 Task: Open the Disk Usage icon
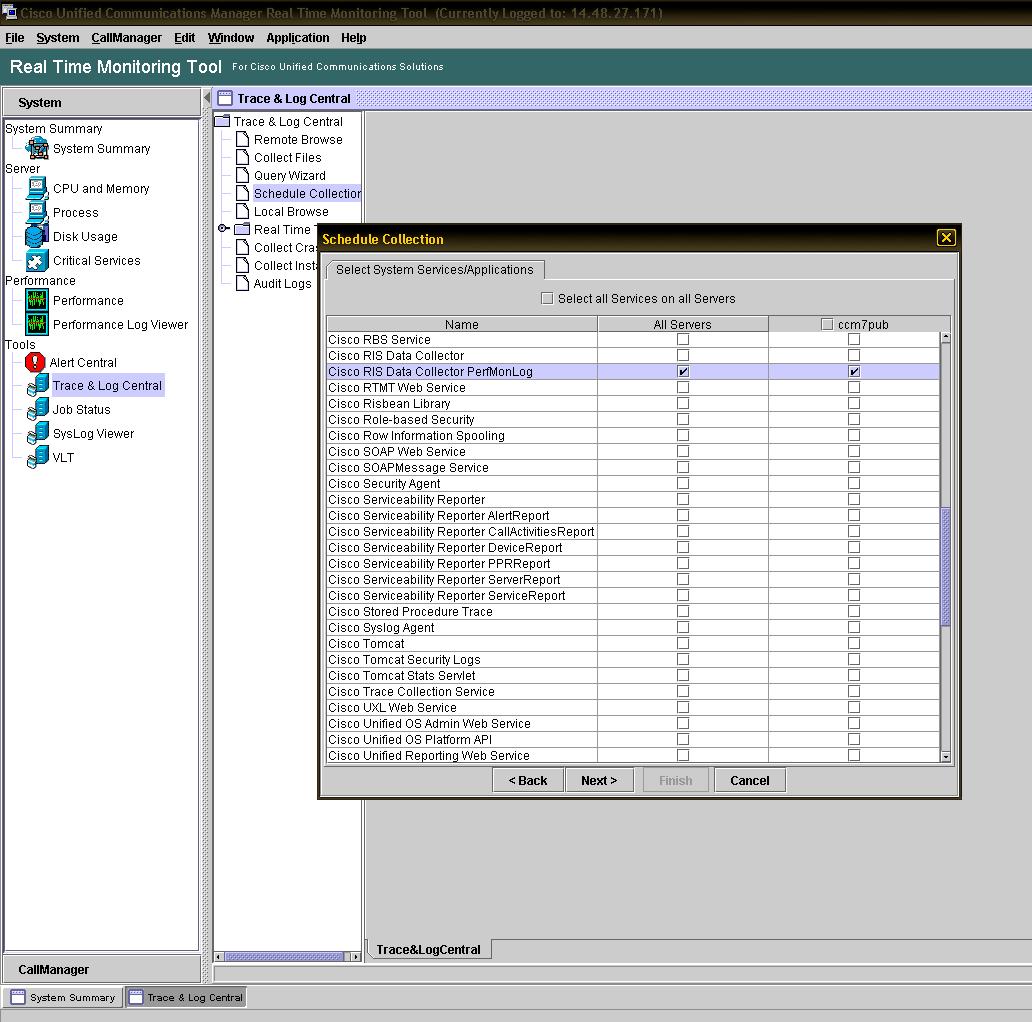(x=37, y=236)
